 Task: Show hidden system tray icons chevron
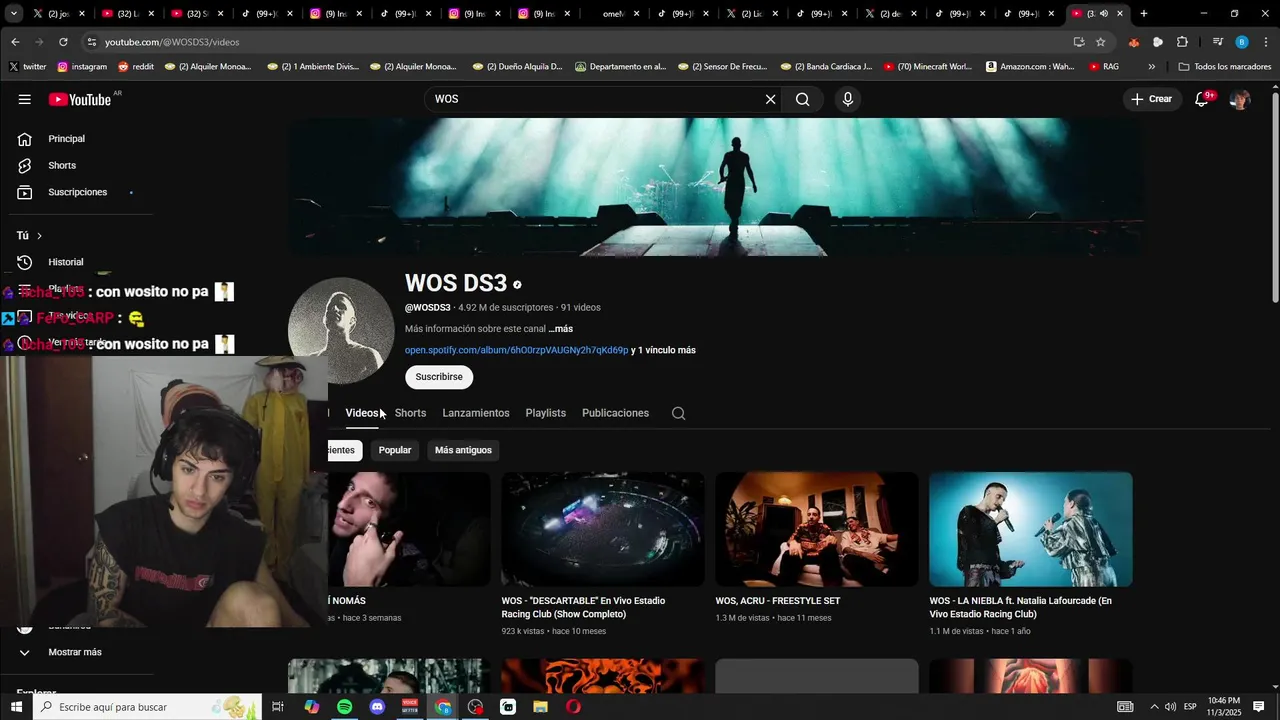pyautogui.click(x=1154, y=707)
